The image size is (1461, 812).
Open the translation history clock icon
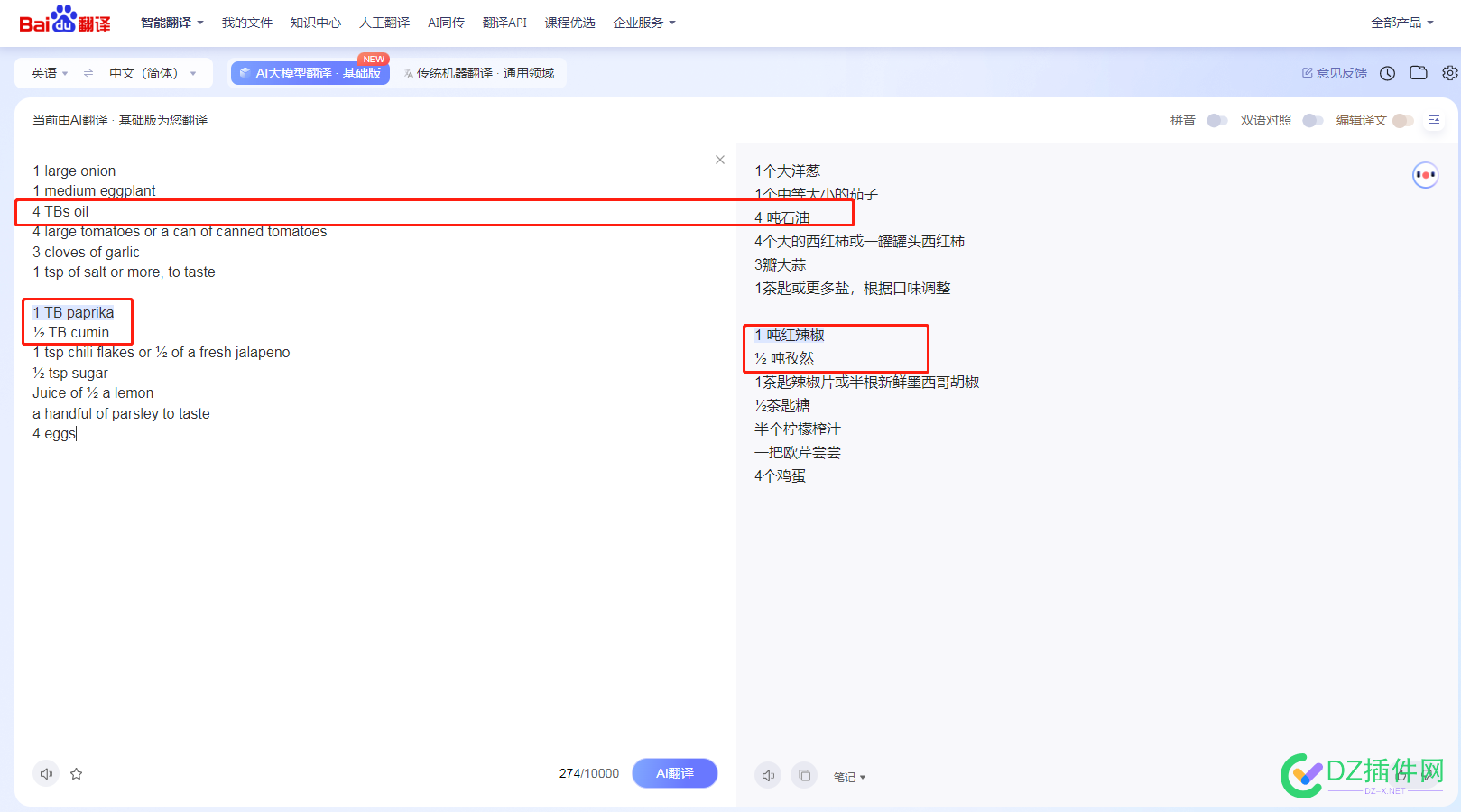coord(1388,73)
